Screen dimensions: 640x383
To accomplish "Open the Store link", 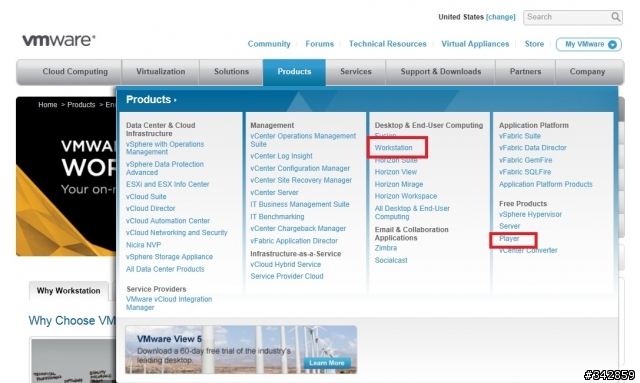I will [x=534, y=44].
